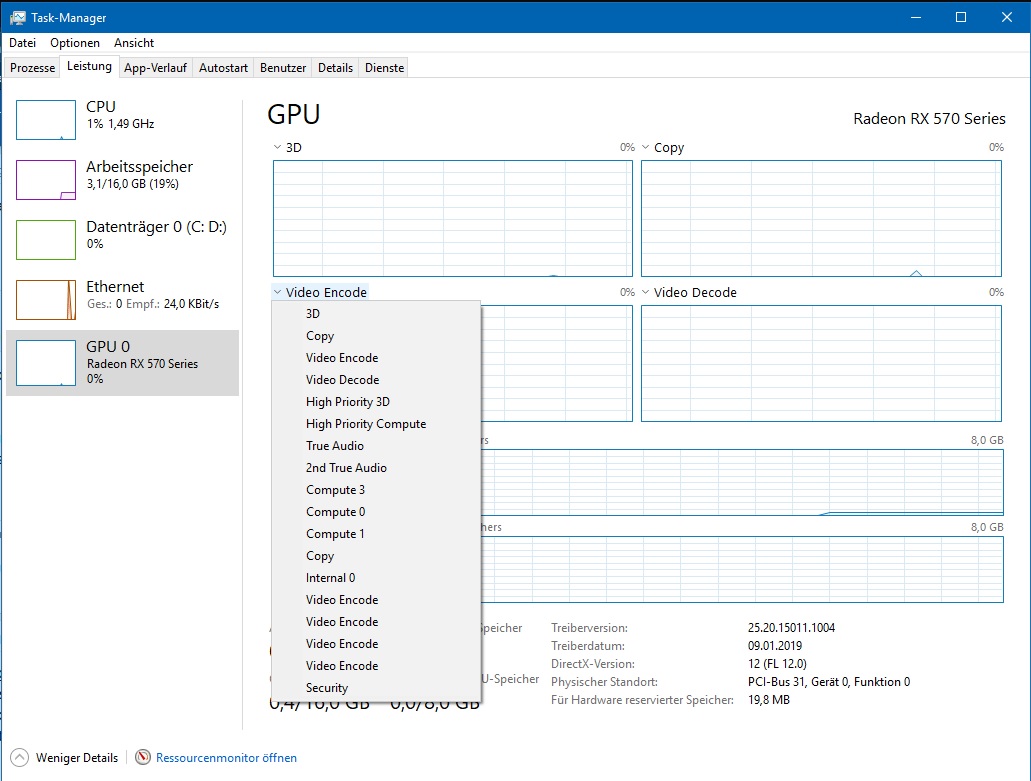Image resolution: width=1031 pixels, height=781 pixels.
Task: Select the Arbeitsspeicher graph thumbnail
Action: pyautogui.click(x=46, y=180)
